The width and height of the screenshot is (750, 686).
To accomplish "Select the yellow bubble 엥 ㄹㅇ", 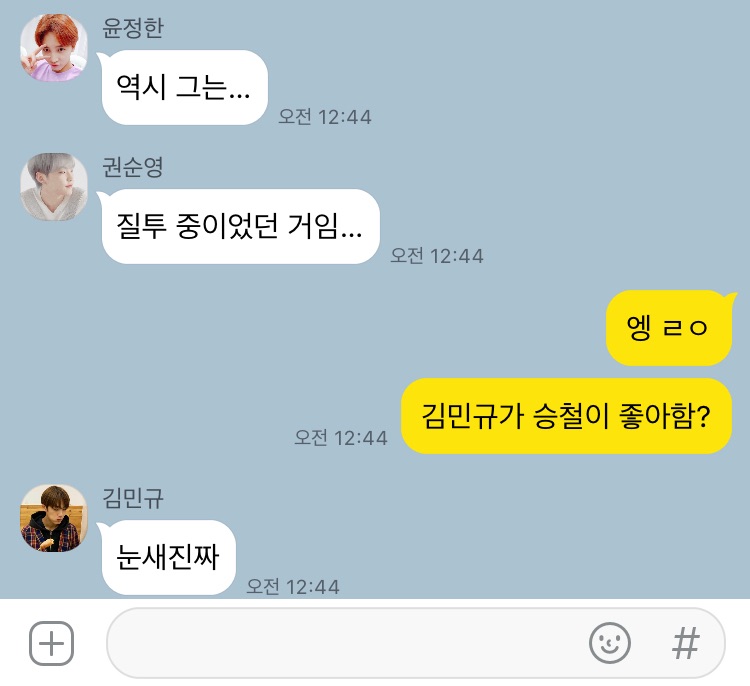I will [x=670, y=328].
